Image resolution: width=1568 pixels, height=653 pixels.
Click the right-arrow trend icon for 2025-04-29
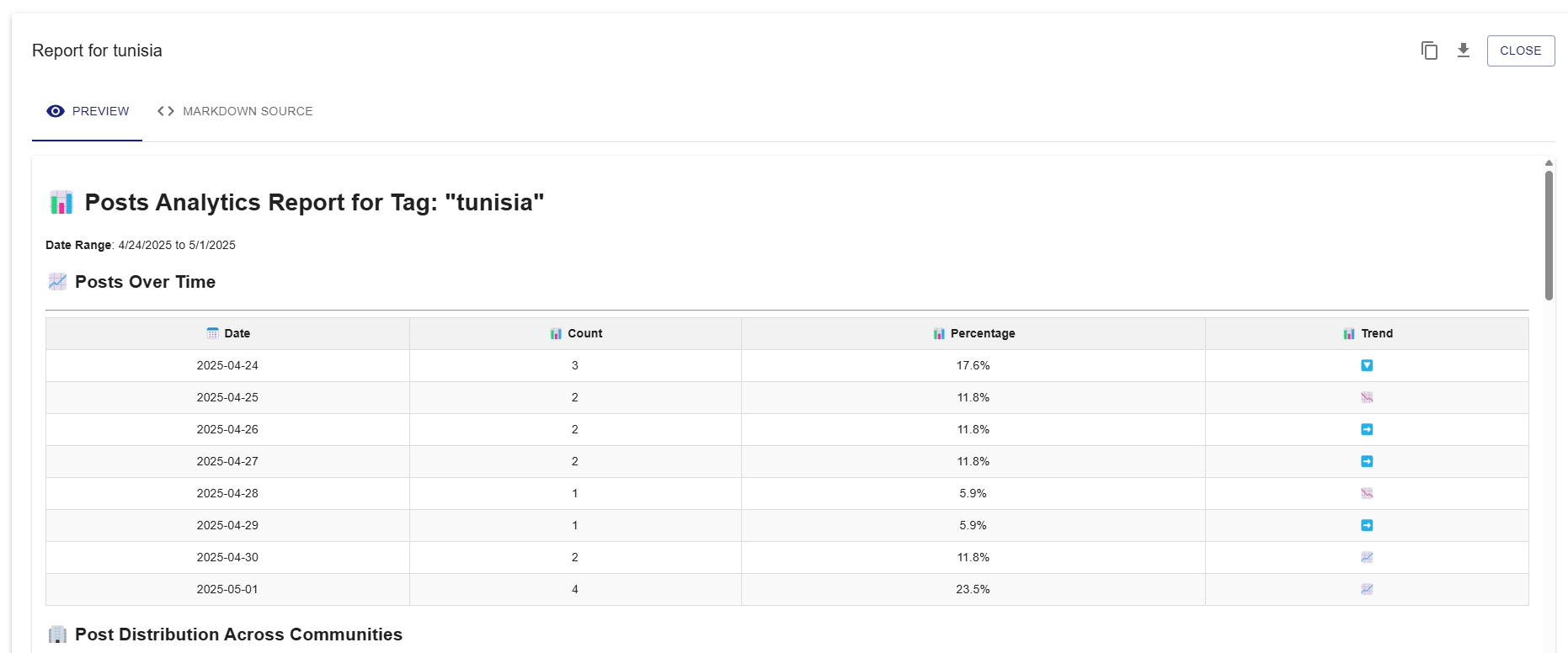coord(1367,525)
